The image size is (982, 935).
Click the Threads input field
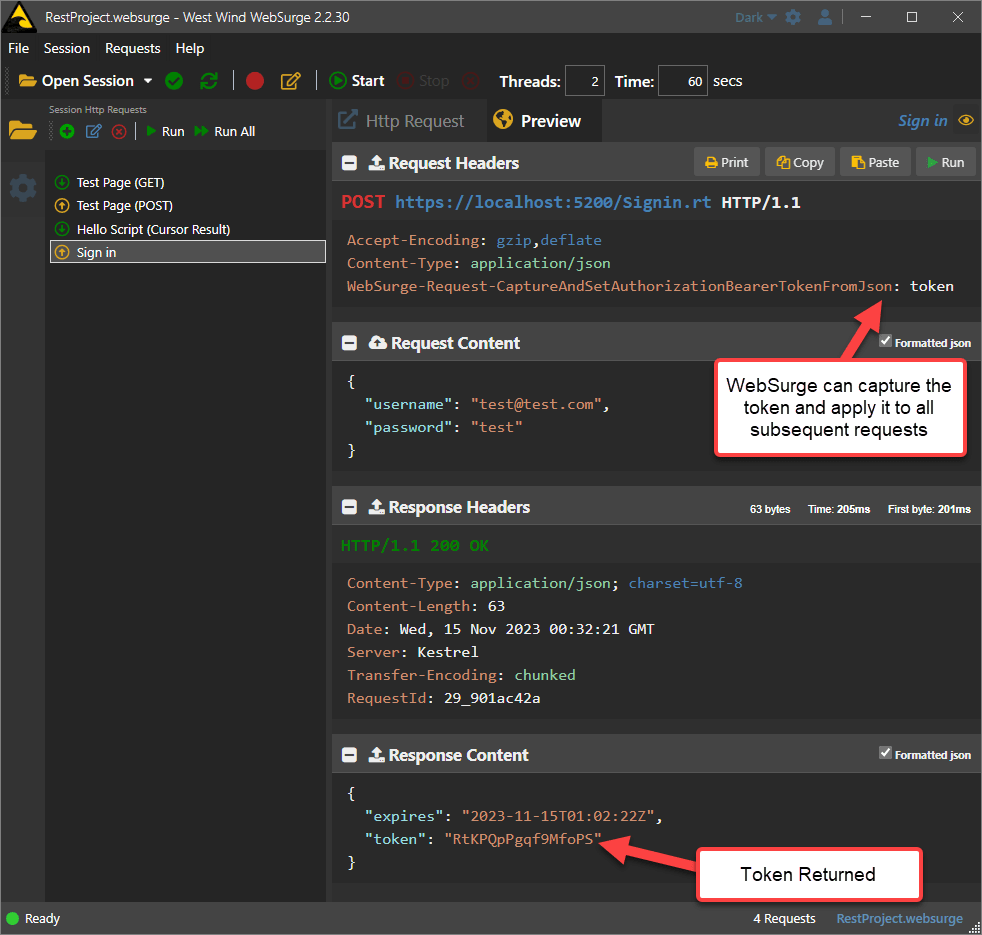(585, 81)
